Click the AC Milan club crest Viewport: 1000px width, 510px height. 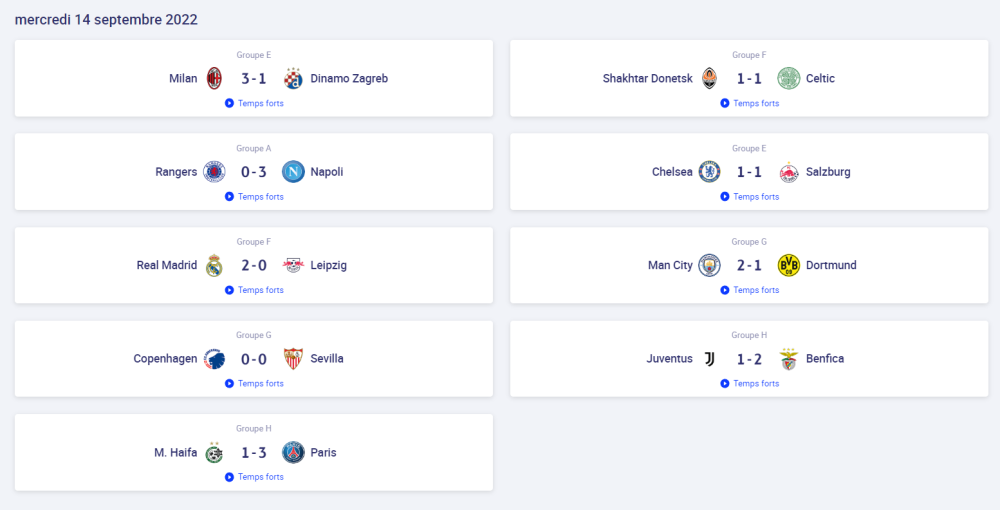point(214,78)
